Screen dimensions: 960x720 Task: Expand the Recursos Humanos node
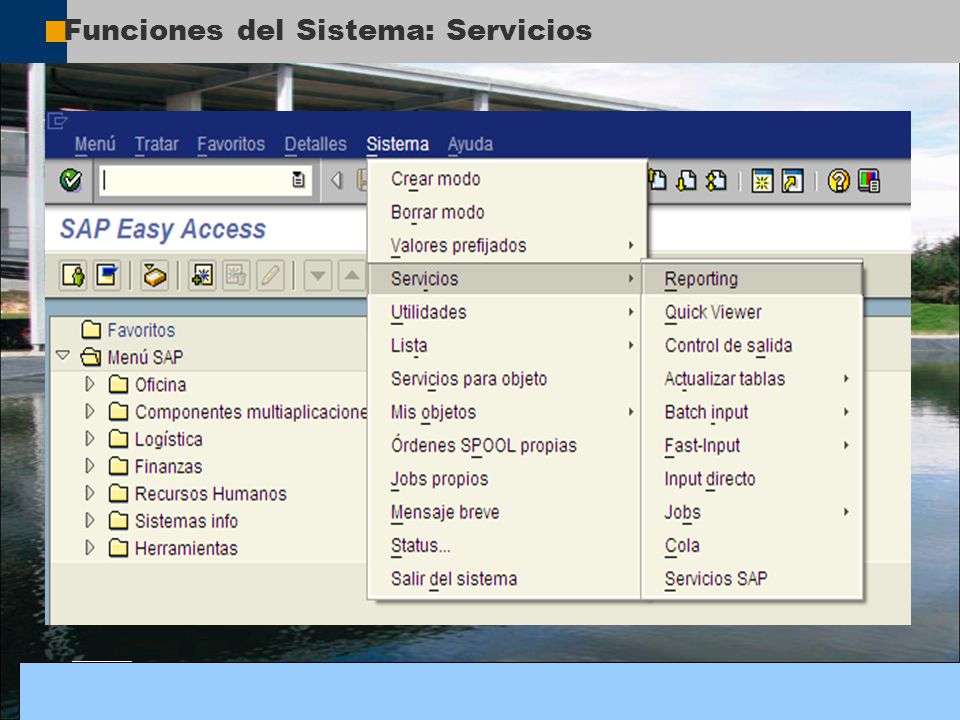pos(90,493)
